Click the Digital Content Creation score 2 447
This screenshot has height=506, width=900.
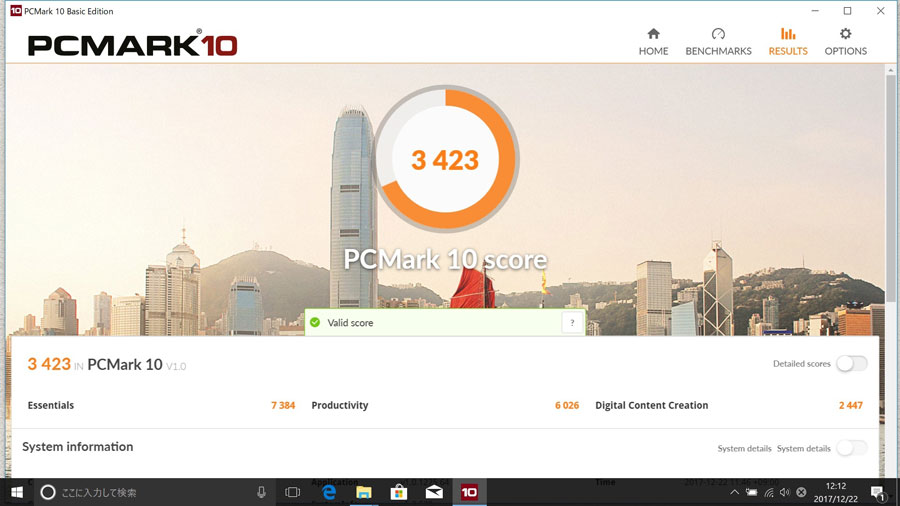pyautogui.click(x=851, y=405)
